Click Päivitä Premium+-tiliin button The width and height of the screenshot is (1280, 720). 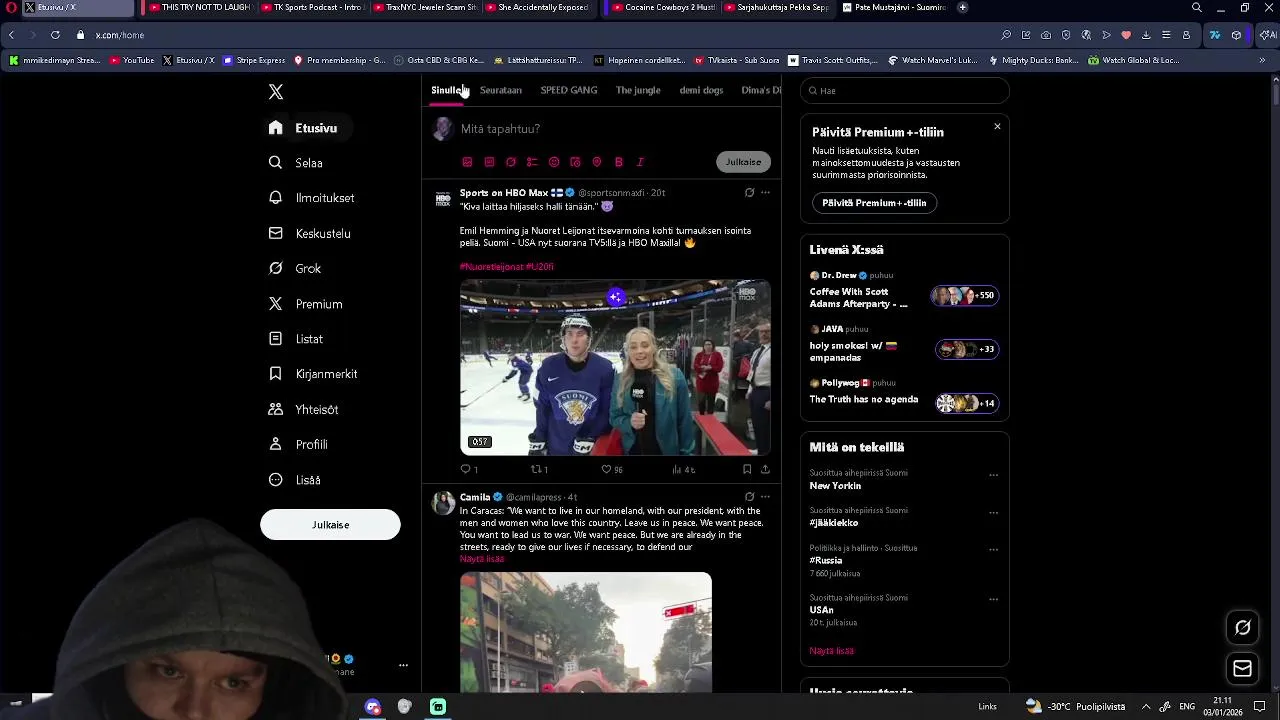[x=874, y=203]
